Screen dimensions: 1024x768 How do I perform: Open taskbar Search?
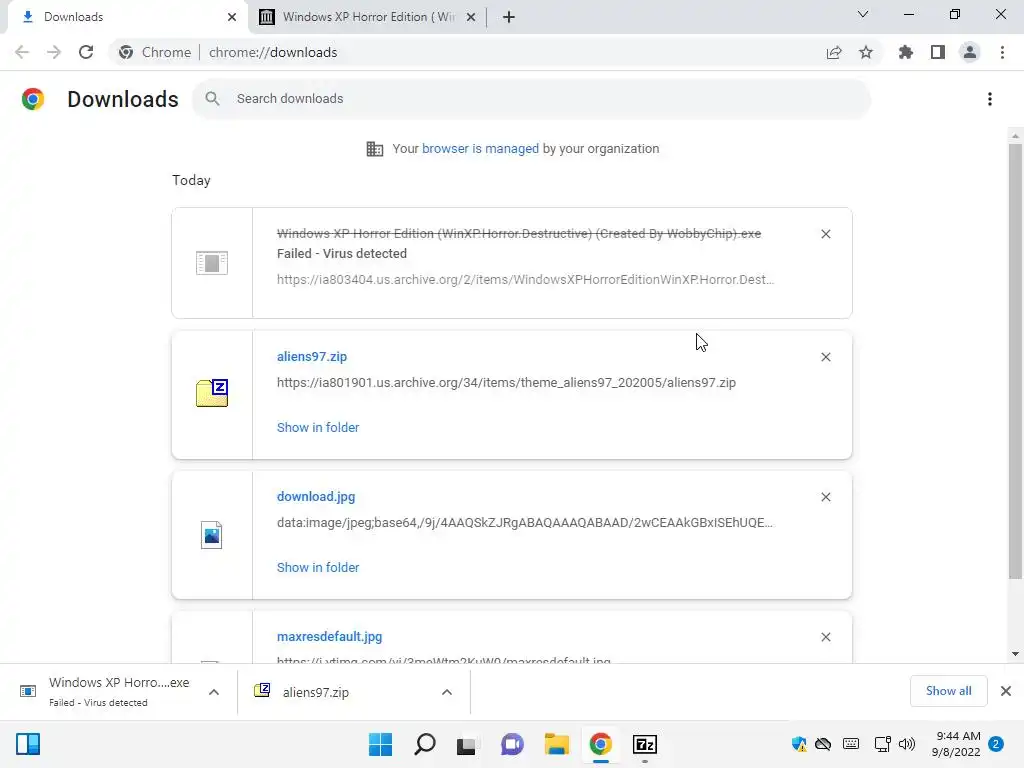424,744
